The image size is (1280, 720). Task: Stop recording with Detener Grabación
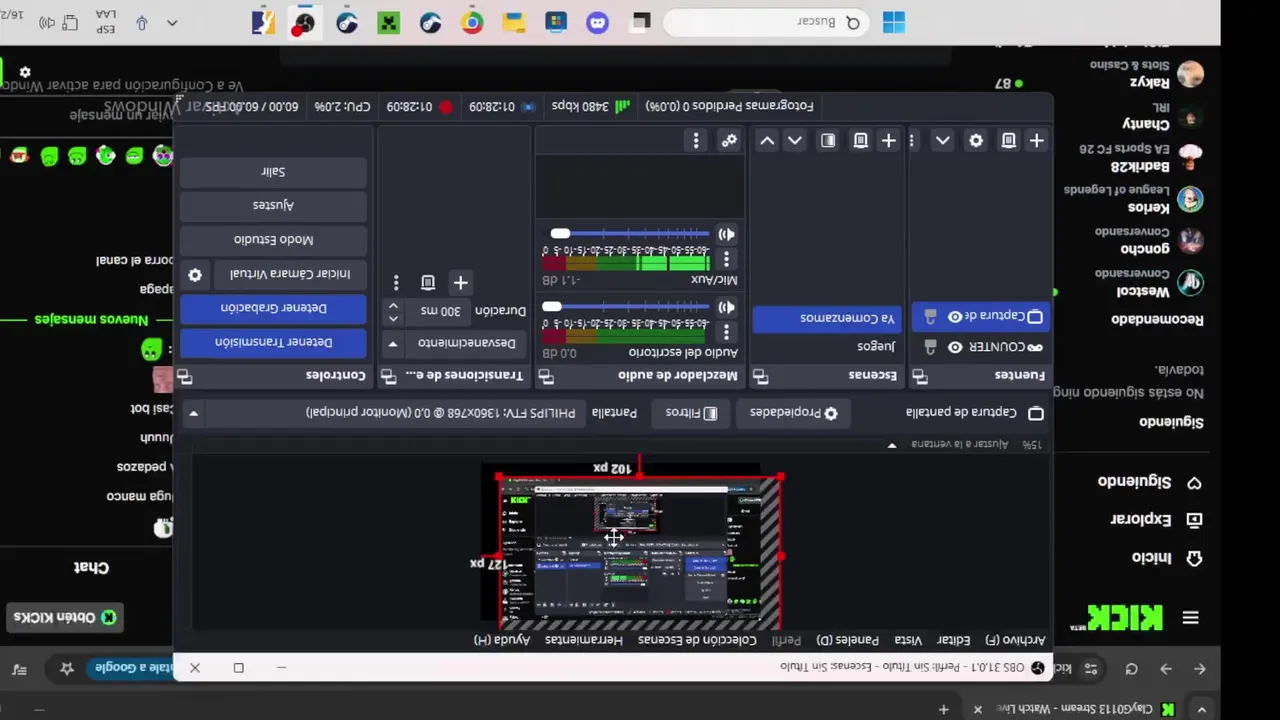tap(273, 308)
